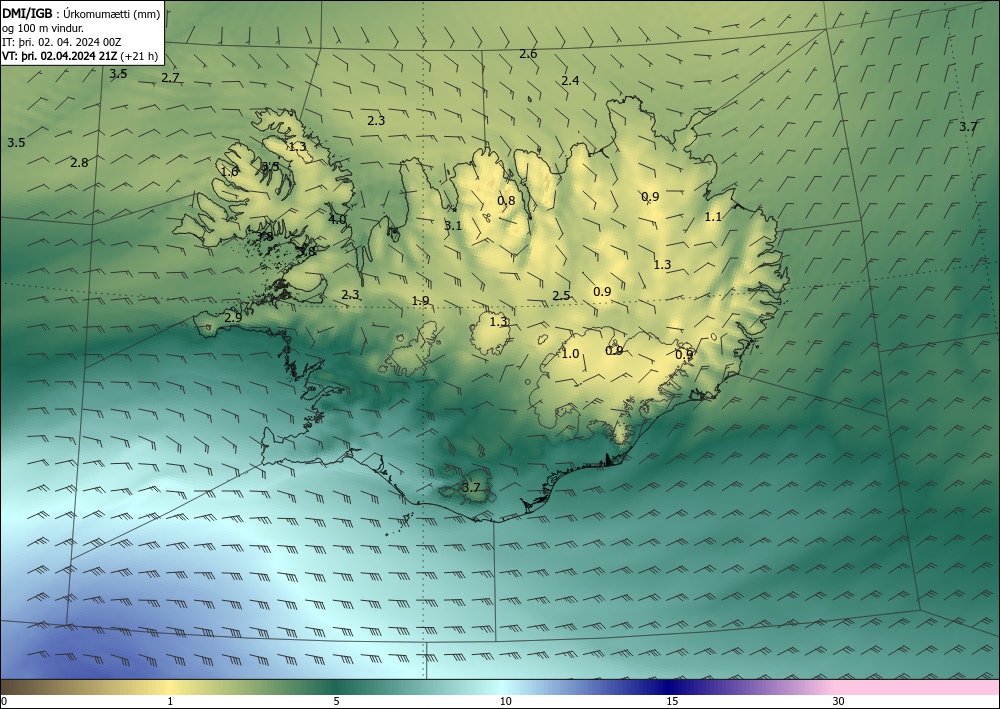Click the '0' tick label of the colour scale

click(4, 702)
